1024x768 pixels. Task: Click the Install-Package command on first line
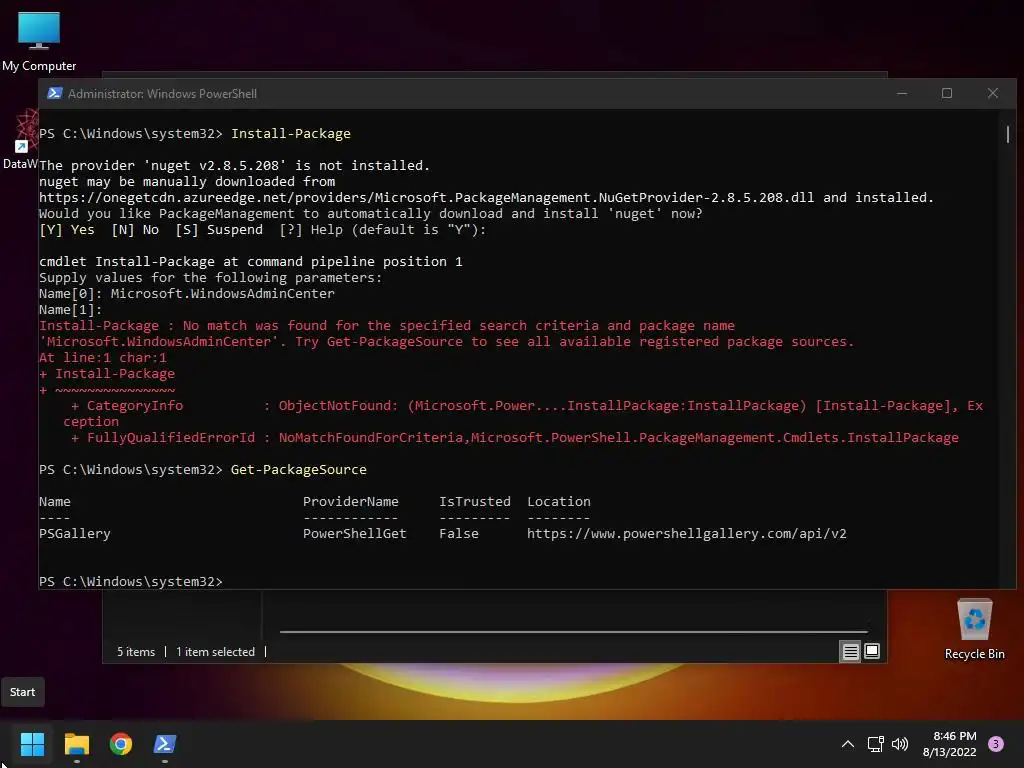(x=291, y=133)
